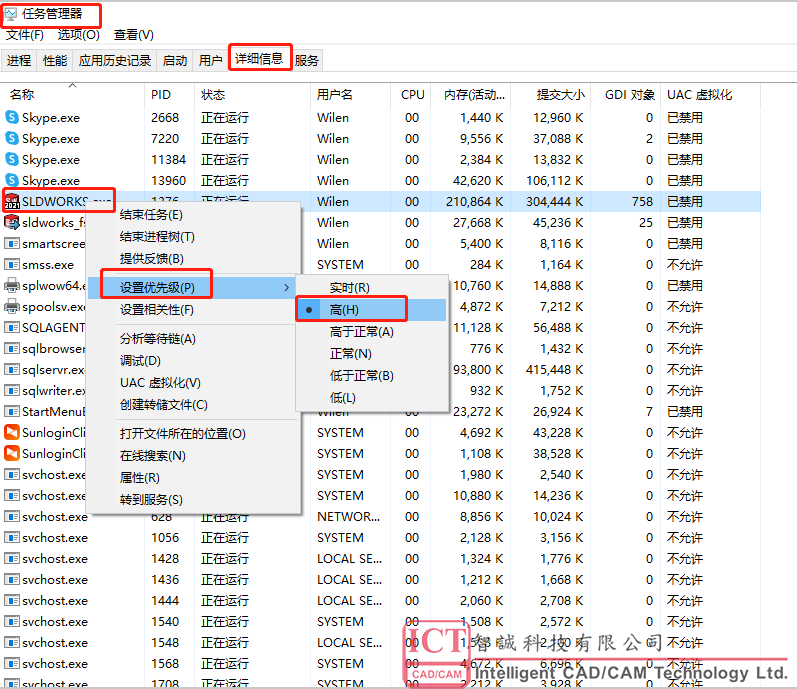Image resolution: width=797 pixels, height=689 pixels.
Task: Switch to the 用户 tab
Action: coord(210,60)
